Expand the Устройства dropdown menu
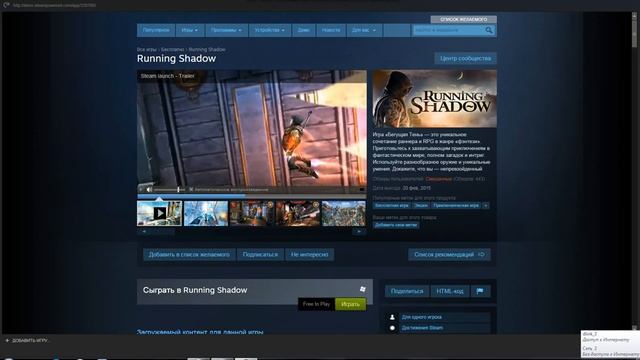The image size is (640, 360). pyautogui.click(x=270, y=30)
